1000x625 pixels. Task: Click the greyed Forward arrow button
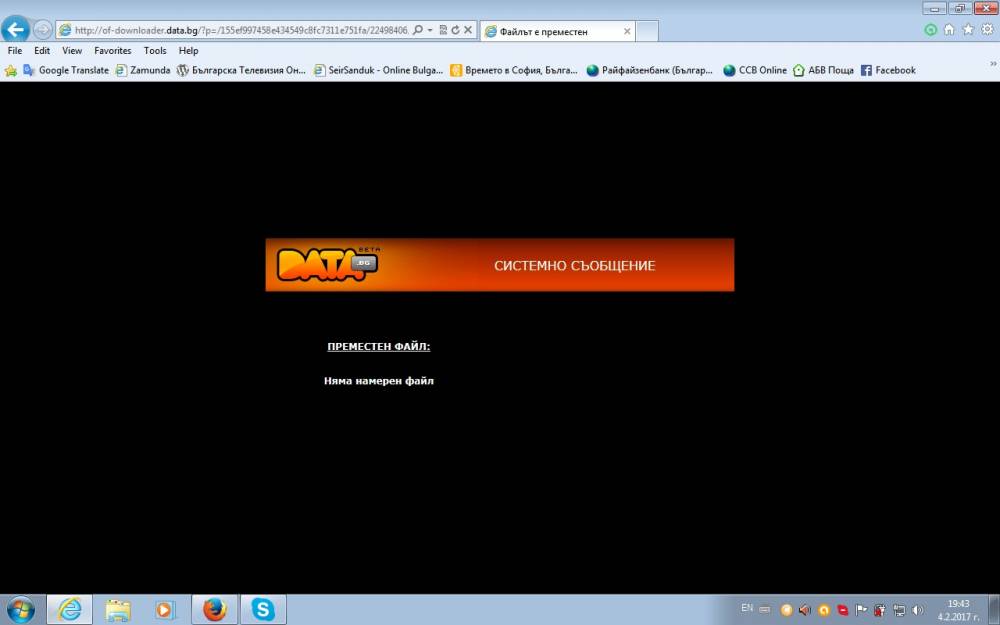[42, 30]
